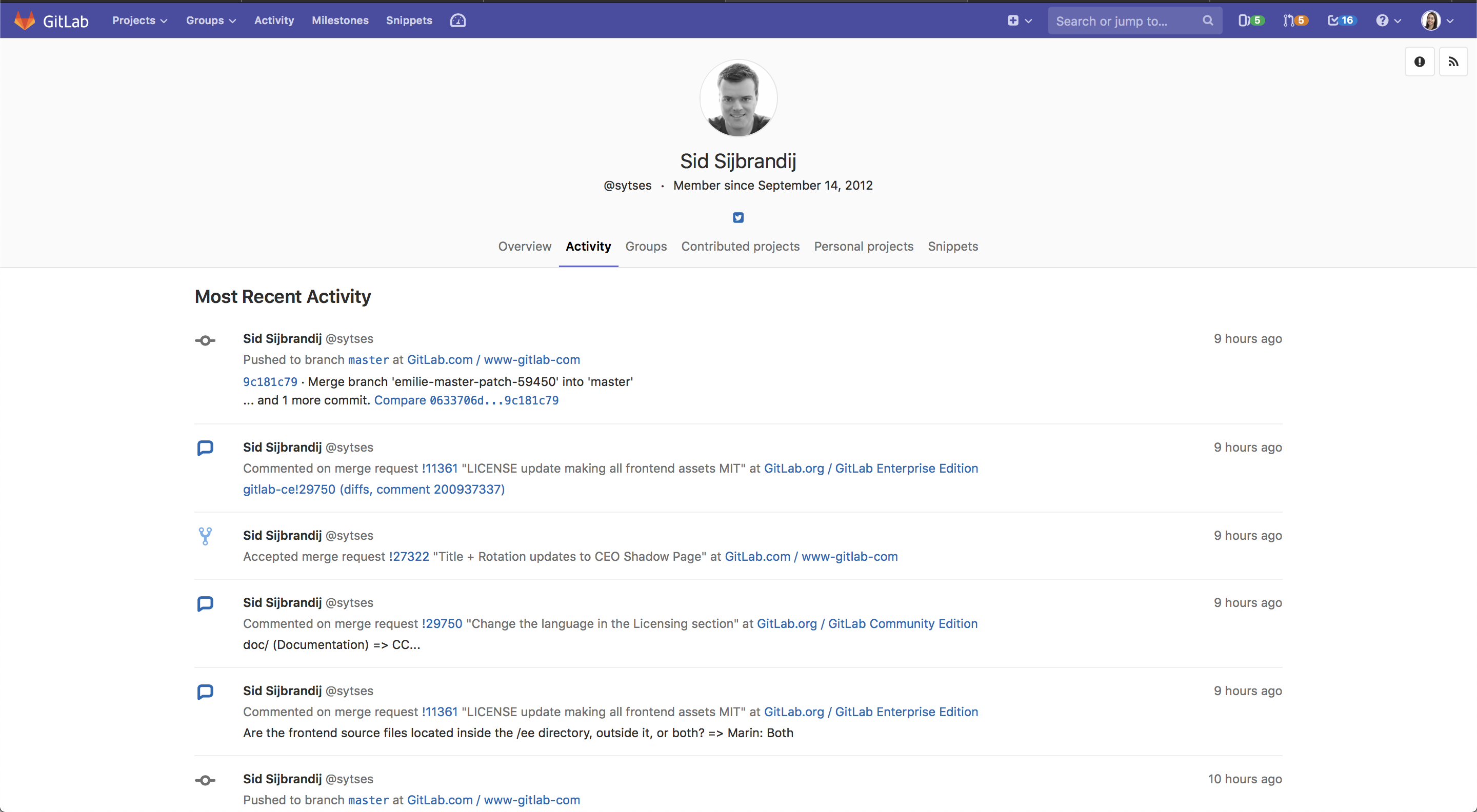This screenshot has width=1477, height=812.
Task: Focus the Search or jump to field
Action: 1124,21
